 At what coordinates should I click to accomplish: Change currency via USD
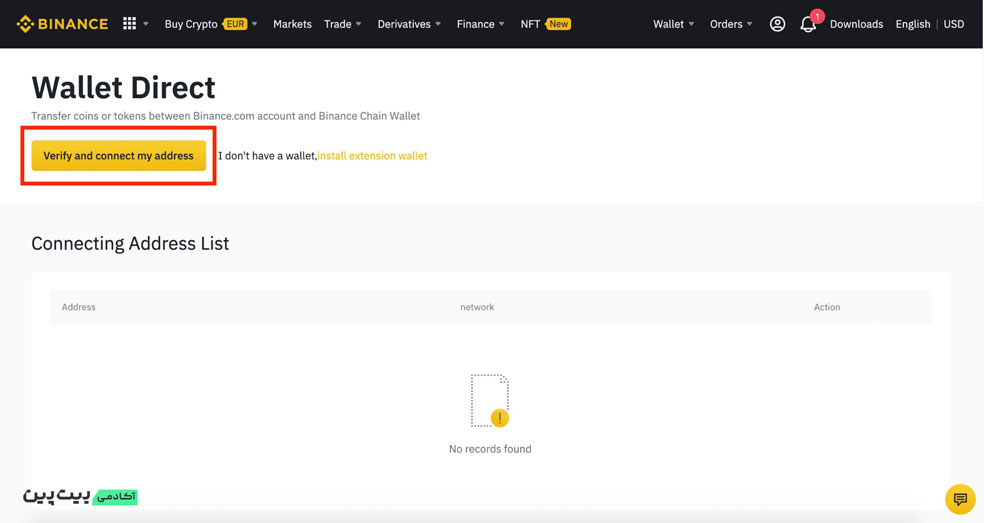click(954, 24)
